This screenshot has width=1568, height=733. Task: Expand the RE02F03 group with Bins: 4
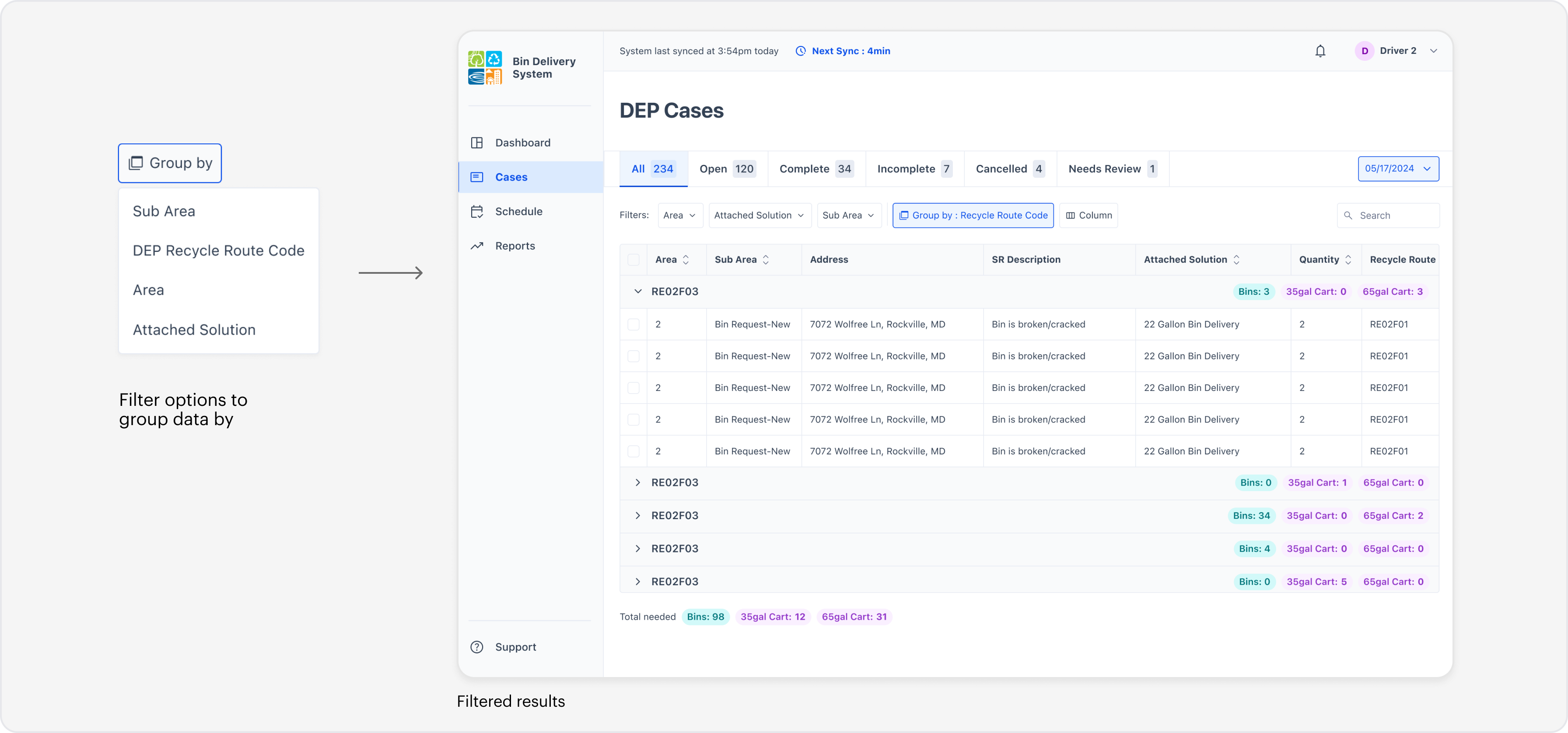click(637, 548)
